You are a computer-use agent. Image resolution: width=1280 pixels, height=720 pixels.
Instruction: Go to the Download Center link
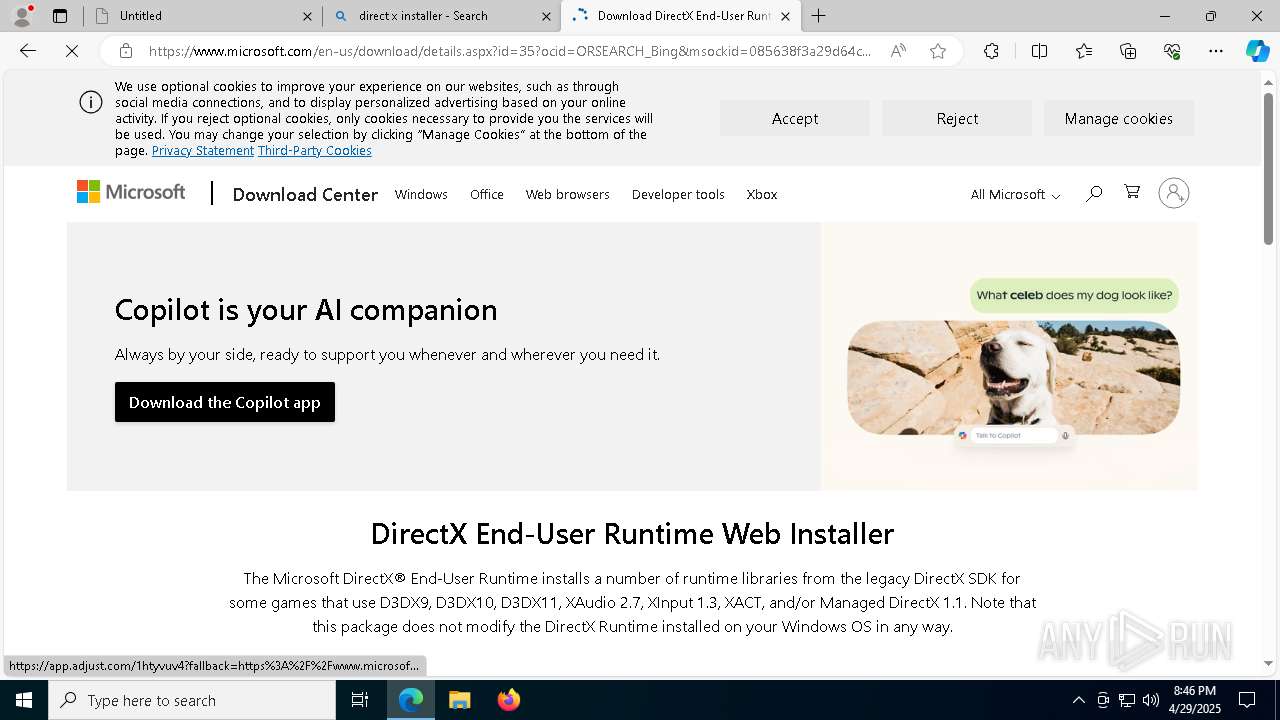coord(305,194)
